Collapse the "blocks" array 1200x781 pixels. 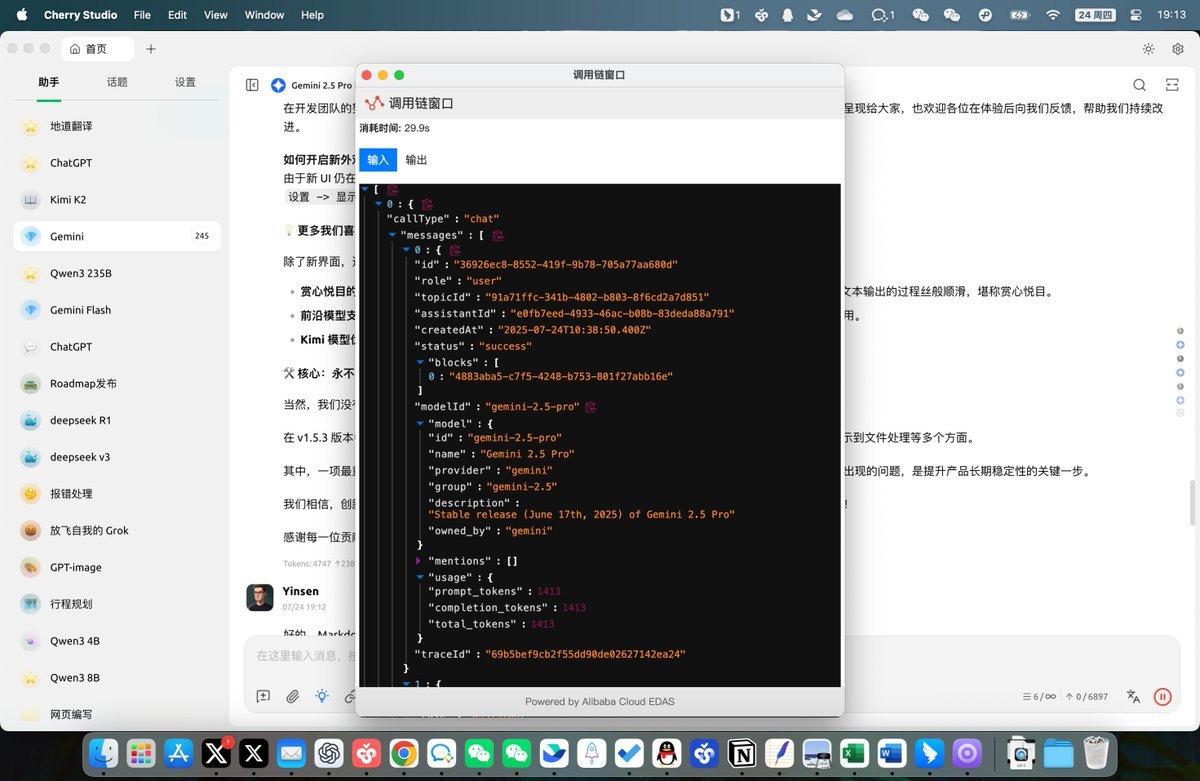[x=420, y=361]
